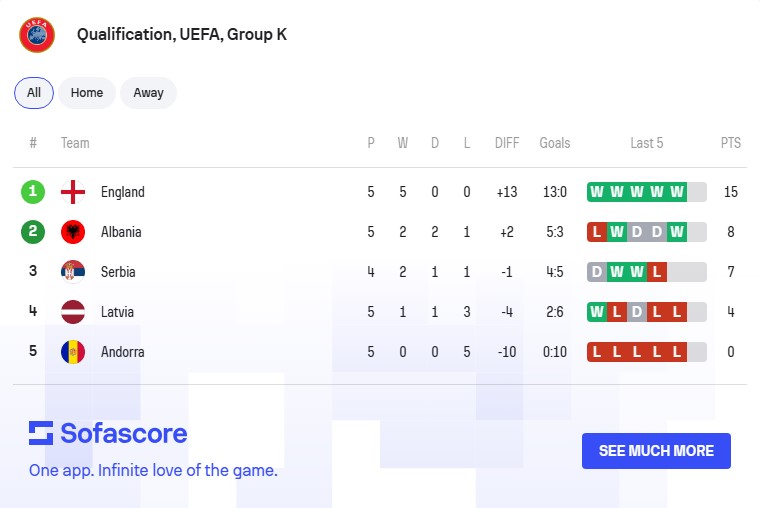This screenshot has width=760, height=508.
Task: Switch to the Home standings tab
Action: click(x=87, y=93)
